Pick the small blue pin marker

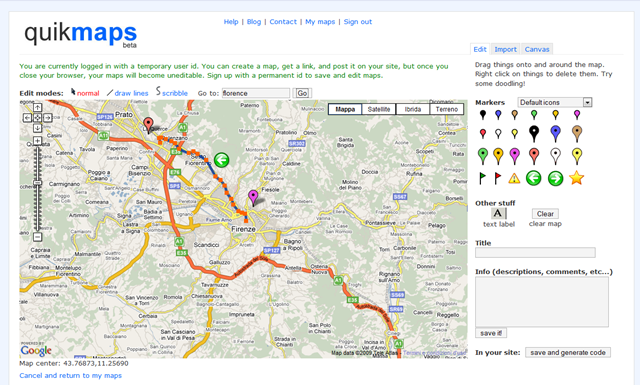[x=498, y=115]
